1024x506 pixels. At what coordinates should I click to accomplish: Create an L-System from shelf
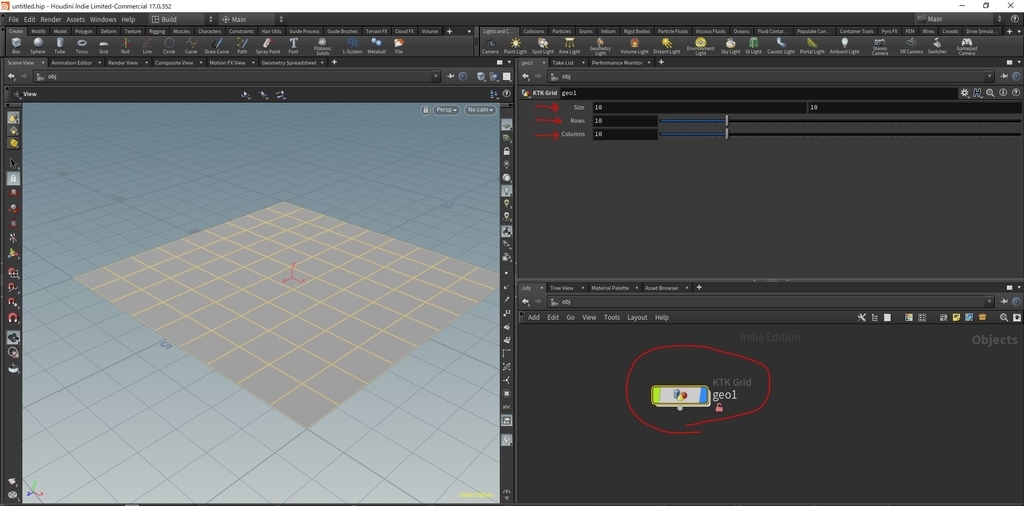[x=352, y=46]
